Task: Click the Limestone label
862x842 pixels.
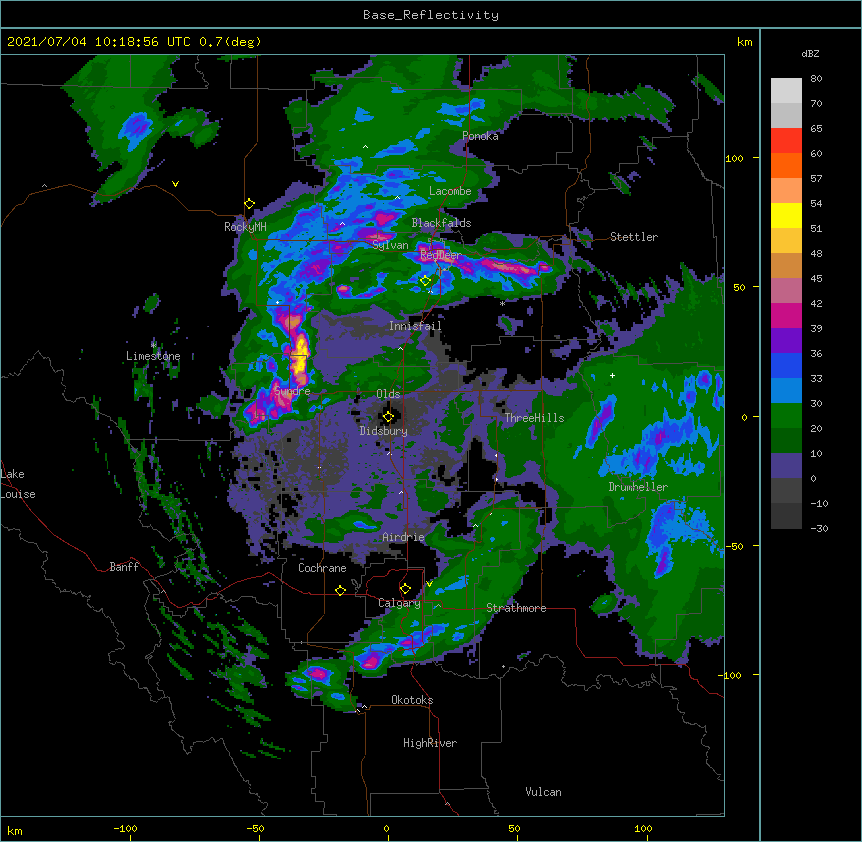Action: pos(153,356)
